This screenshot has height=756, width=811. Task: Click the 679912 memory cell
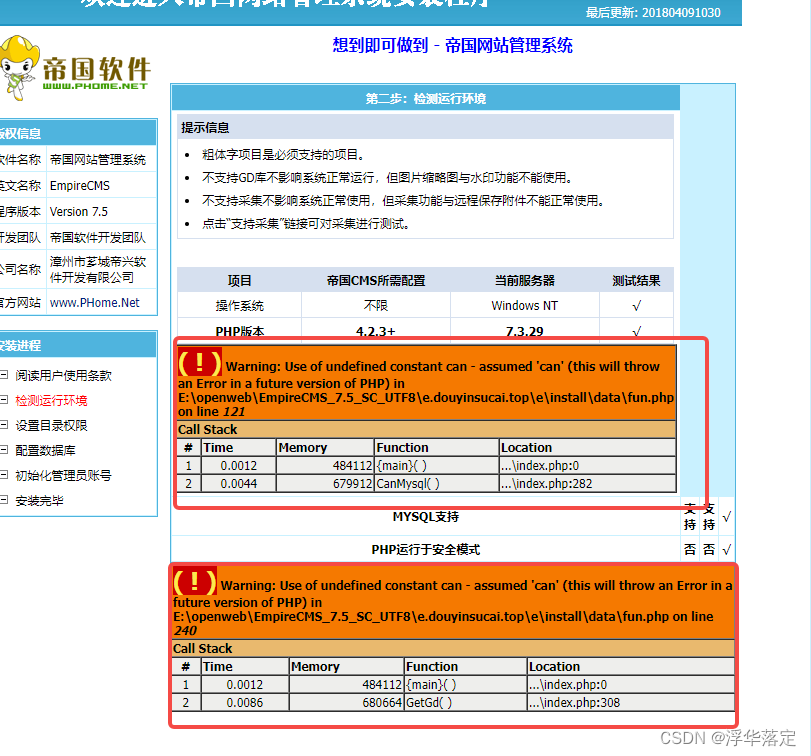325,483
